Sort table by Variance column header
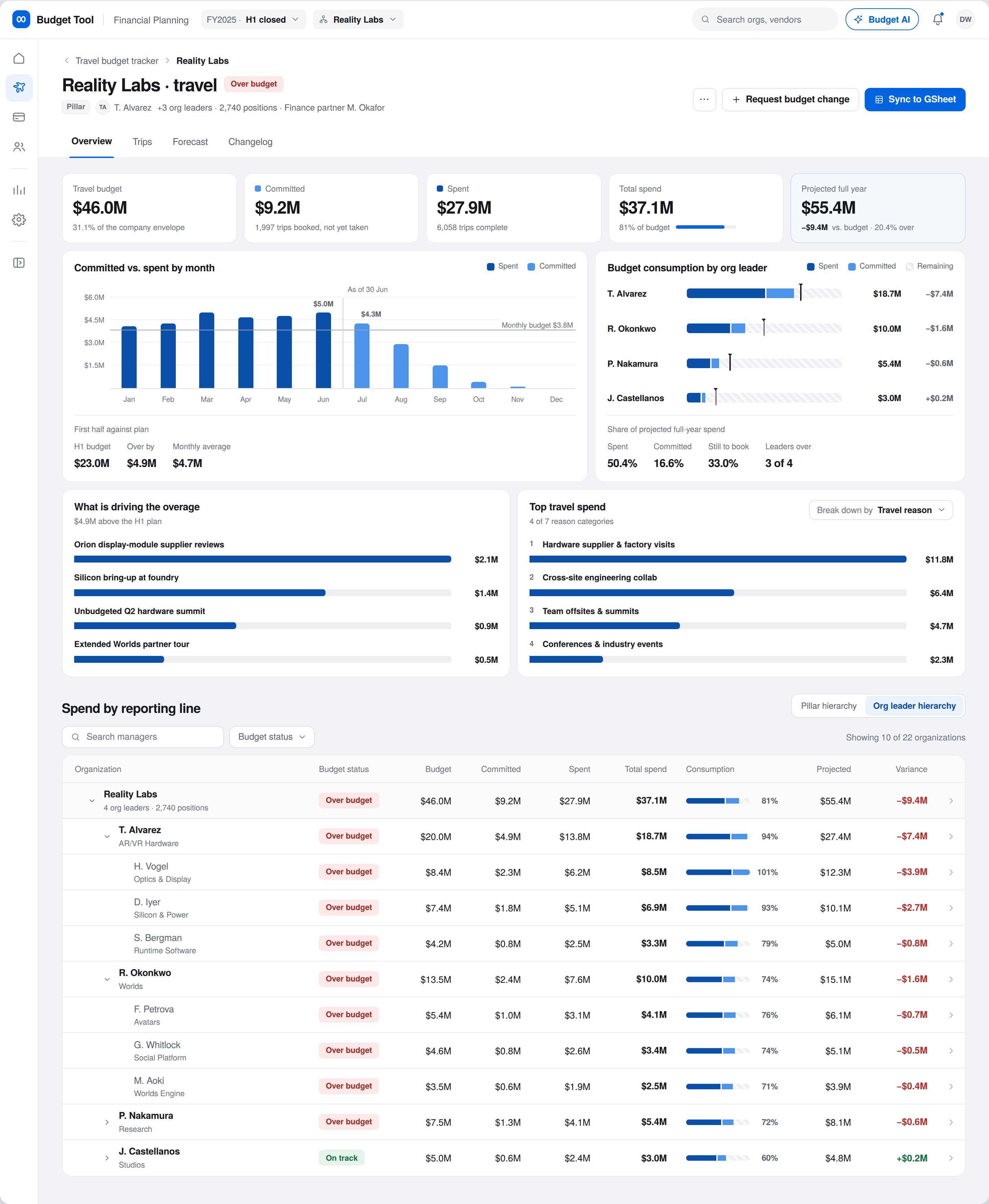 coord(911,769)
